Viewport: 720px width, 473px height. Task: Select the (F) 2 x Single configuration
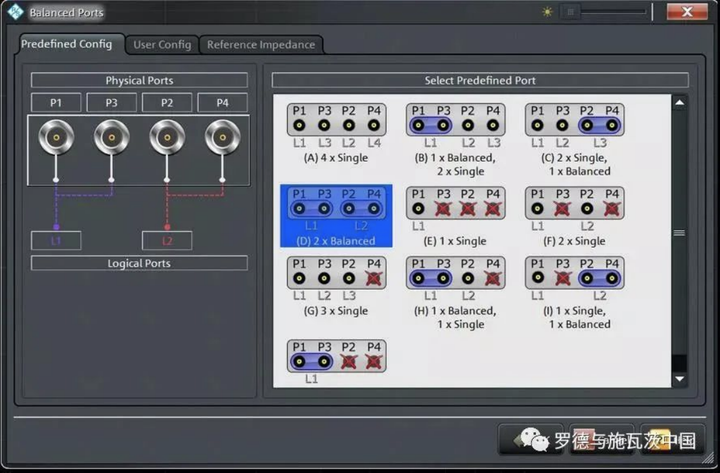(x=574, y=210)
